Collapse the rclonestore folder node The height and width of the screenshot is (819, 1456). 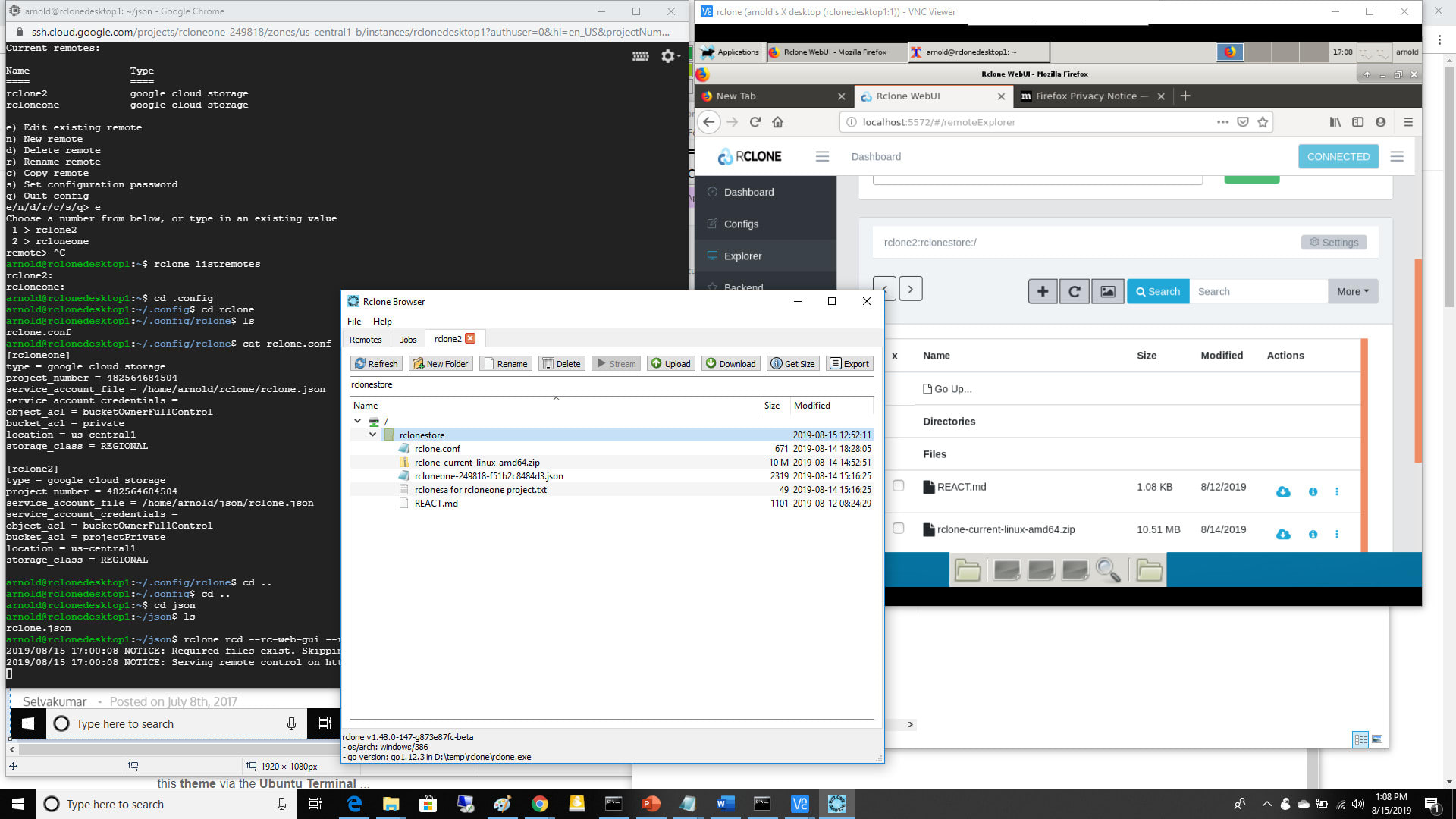(x=372, y=435)
